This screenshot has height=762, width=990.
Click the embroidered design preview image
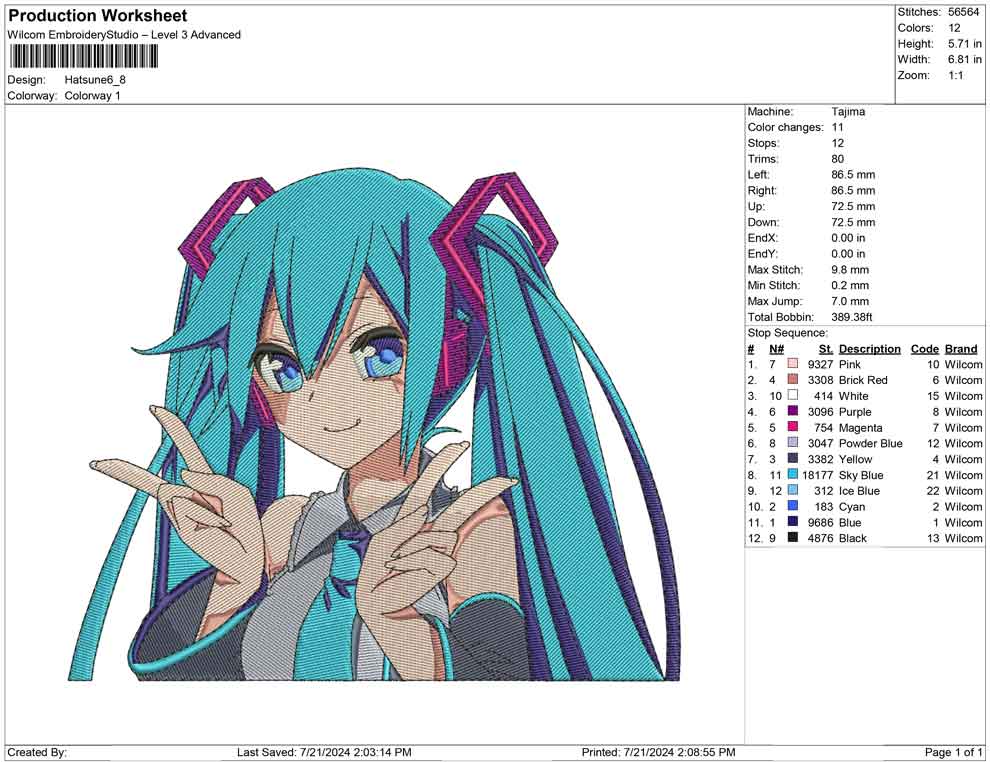(x=375, y=426)
